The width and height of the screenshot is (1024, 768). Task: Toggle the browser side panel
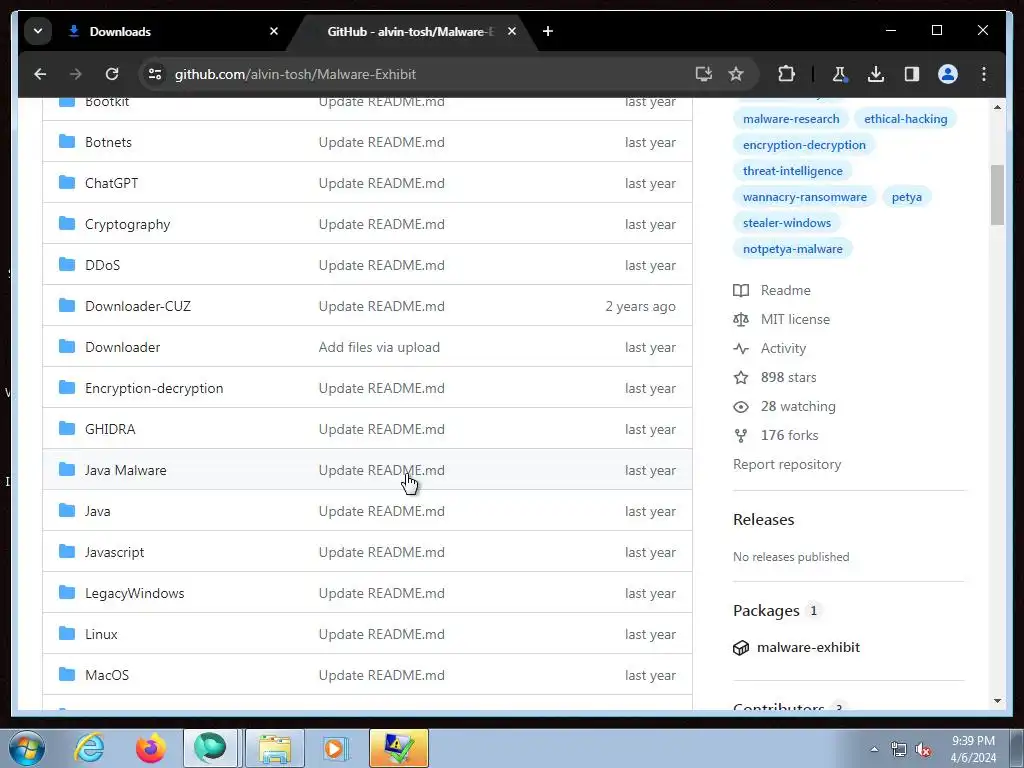point(912,74)
